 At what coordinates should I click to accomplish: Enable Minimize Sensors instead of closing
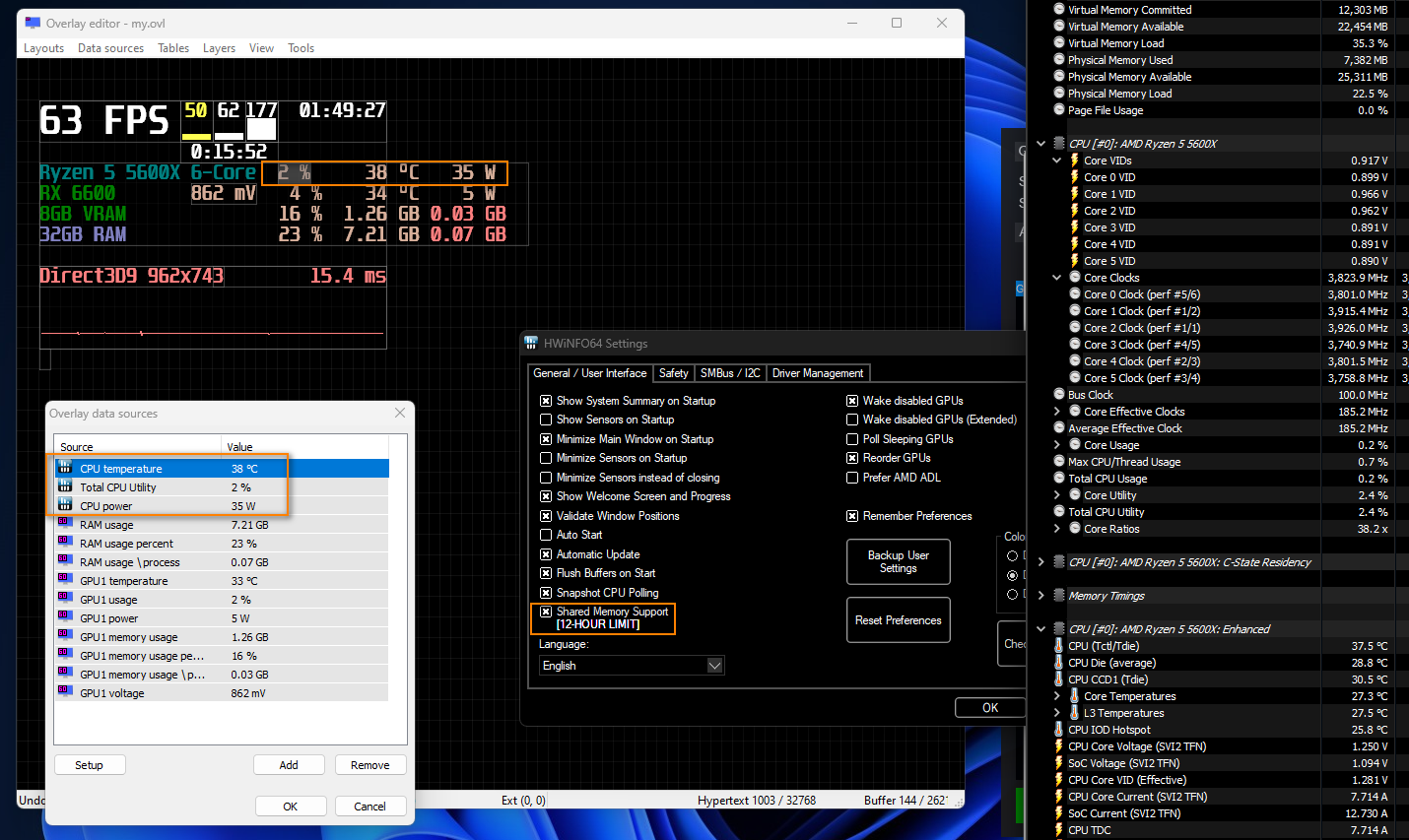coord(546,478)
